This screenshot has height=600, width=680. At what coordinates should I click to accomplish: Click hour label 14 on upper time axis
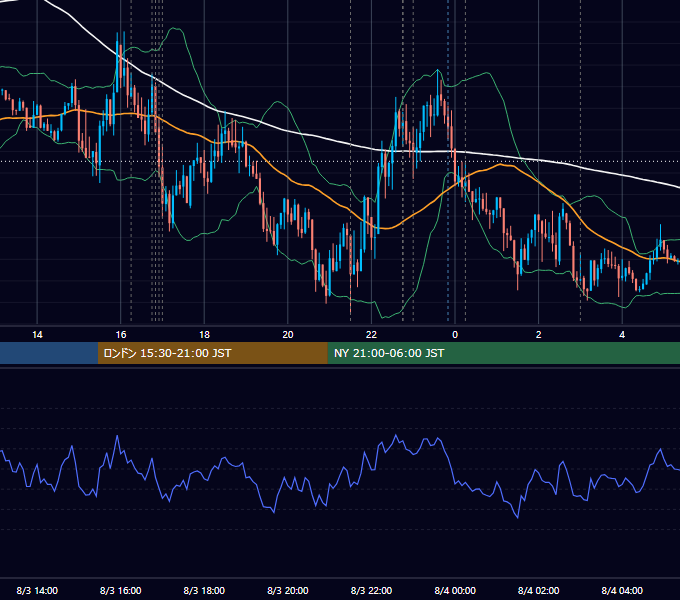tap(37, 335)
